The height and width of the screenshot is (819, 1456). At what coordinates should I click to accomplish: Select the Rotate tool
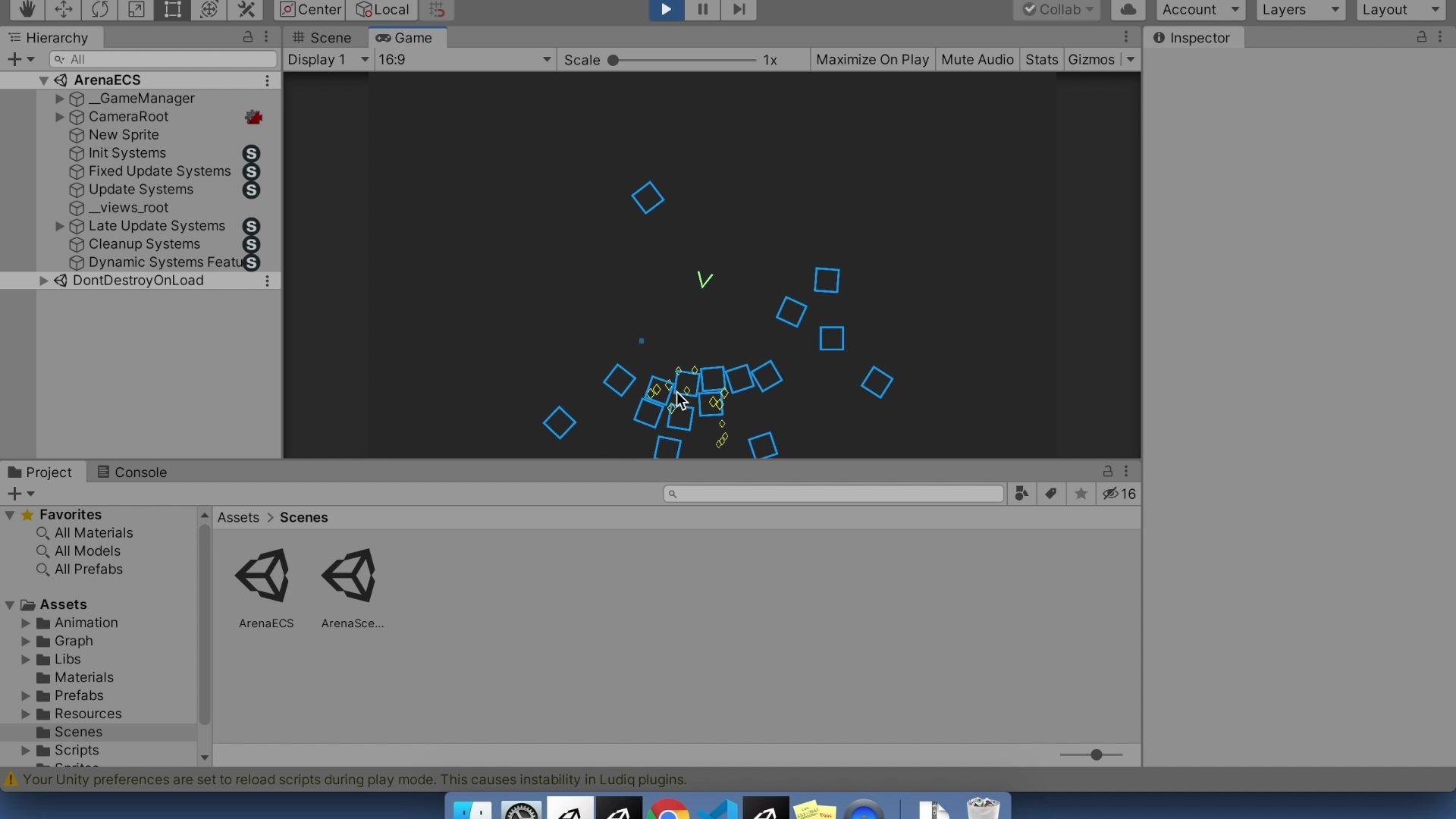point(99,9)
